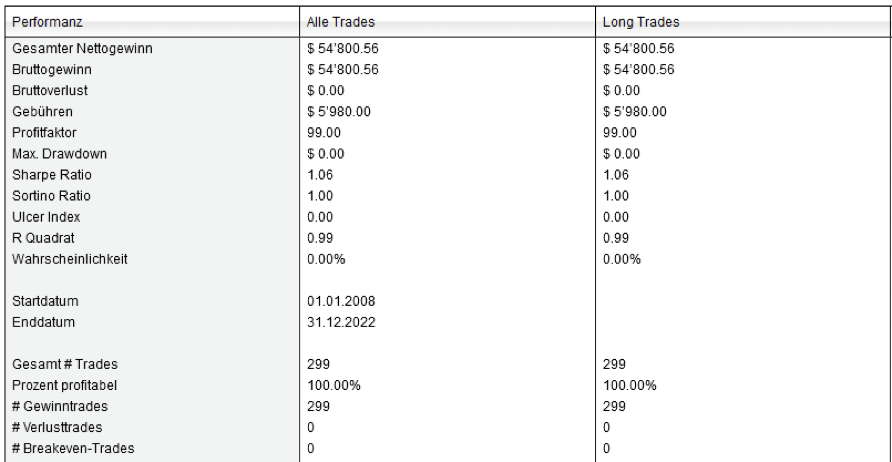The image size is (892, 462).
Task: Select the Profitfaktor row label
Action: click(x=43, y=132)
